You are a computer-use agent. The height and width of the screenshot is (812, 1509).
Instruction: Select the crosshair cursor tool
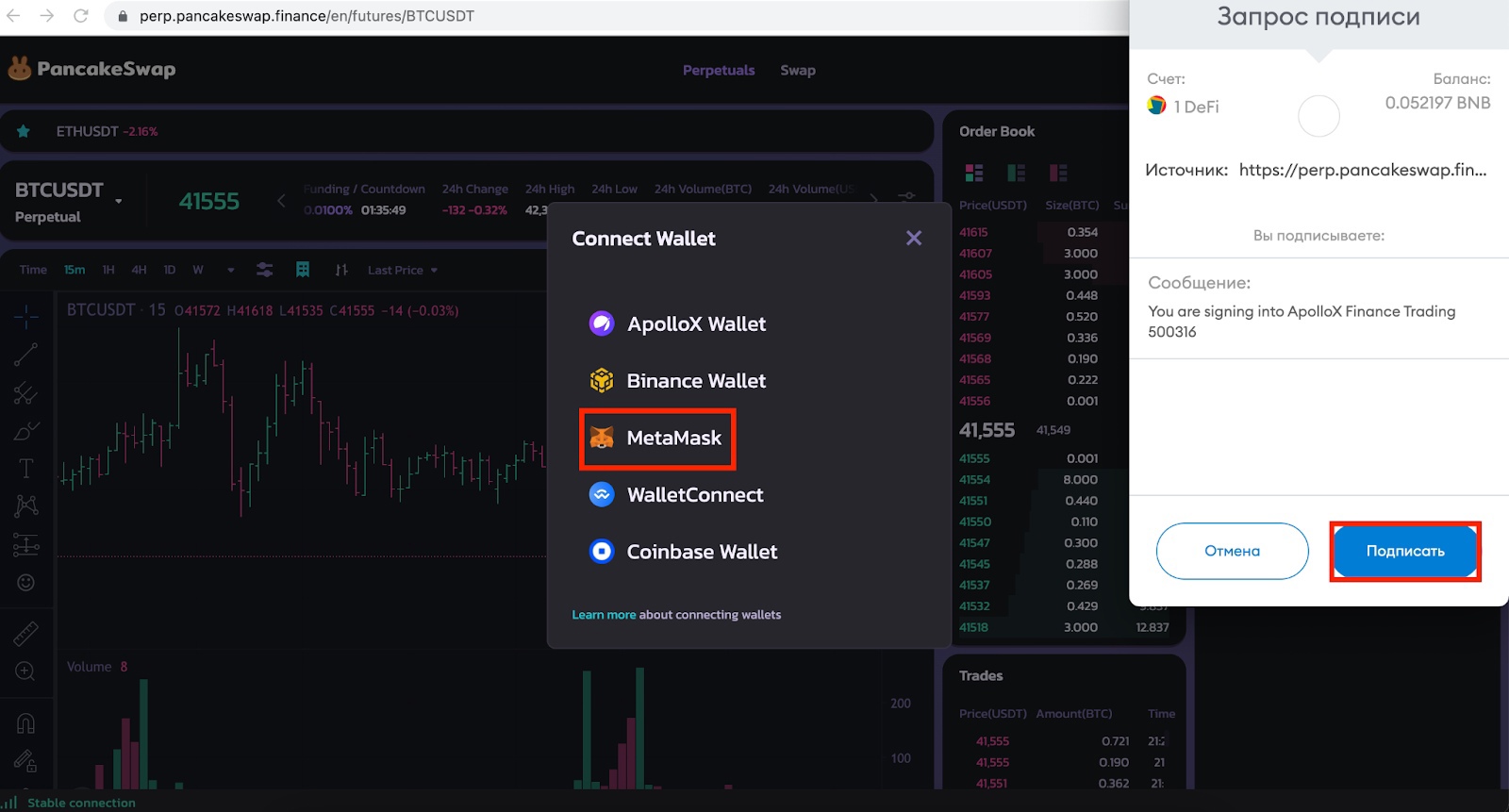point(25,316)
